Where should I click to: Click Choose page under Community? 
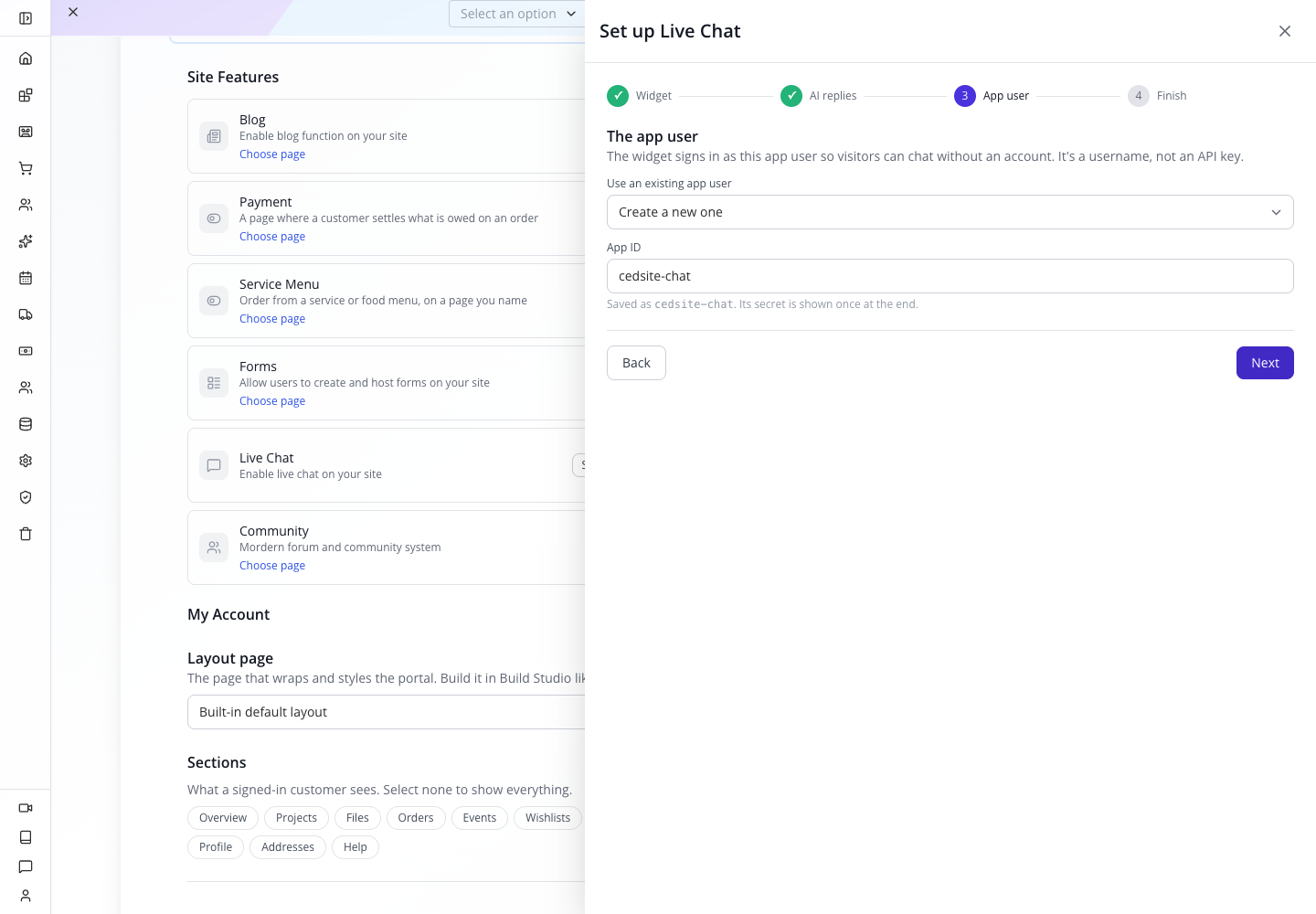pos(272,566)
